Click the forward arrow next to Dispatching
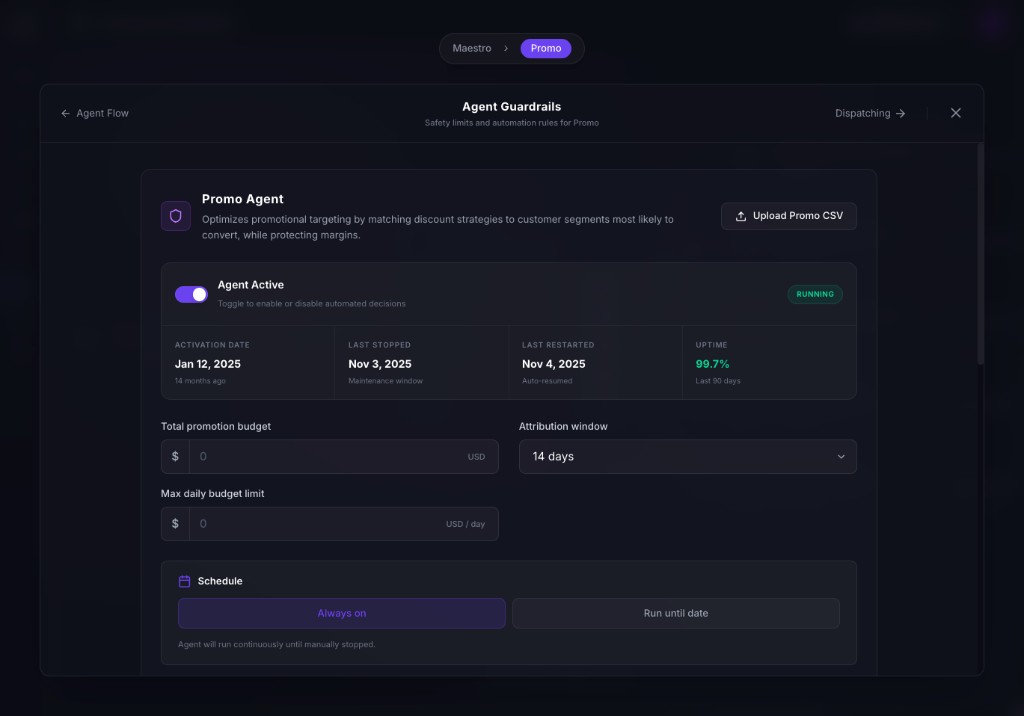The image size is (1024, 716). 901,113
